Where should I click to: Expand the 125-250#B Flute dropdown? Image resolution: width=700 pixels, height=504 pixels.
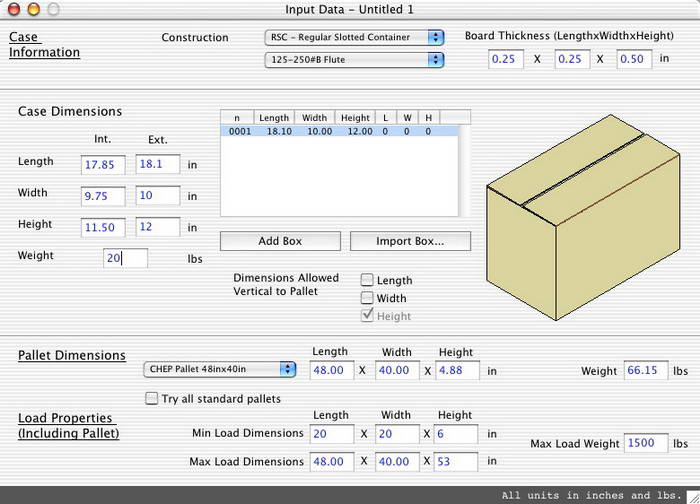click(x=354, y=60)
